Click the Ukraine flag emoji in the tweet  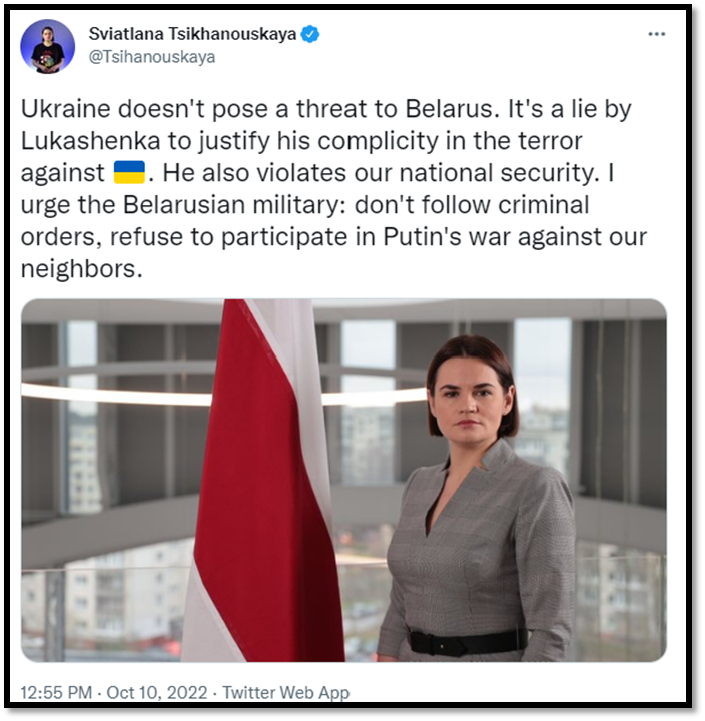click(x=129, y=172)
